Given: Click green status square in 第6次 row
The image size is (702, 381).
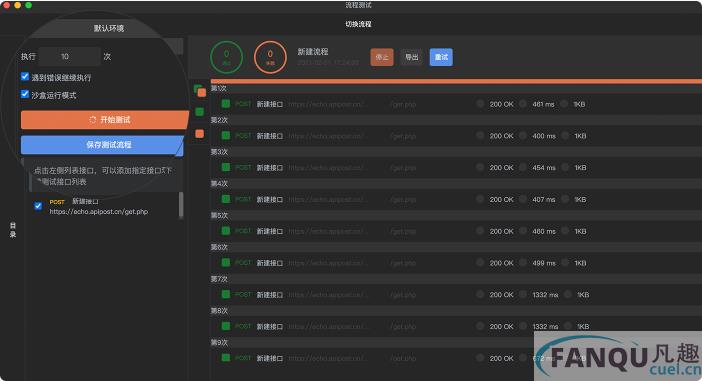Looking at the screenshot, I should click(x=226, y=263).
